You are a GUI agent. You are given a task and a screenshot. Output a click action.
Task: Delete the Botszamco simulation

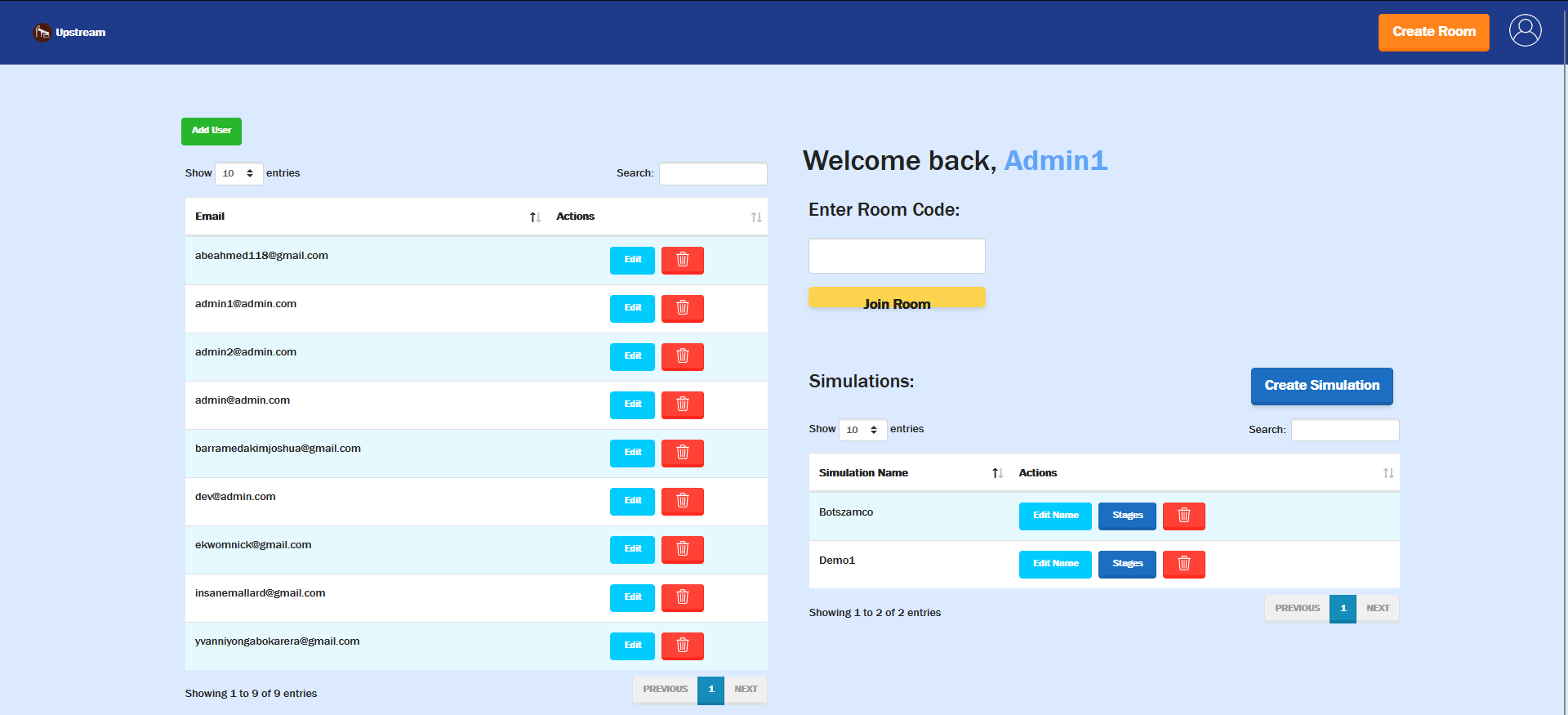pyautogui.click(x=1184, y=516)
